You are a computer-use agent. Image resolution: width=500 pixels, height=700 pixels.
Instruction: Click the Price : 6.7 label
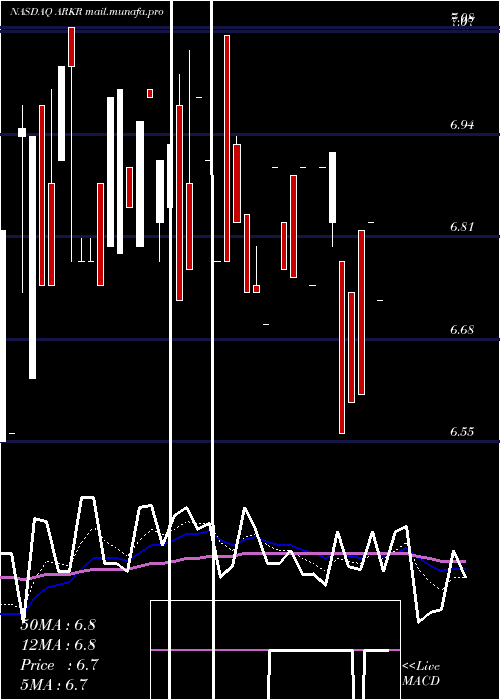click(x=59, y=665)
